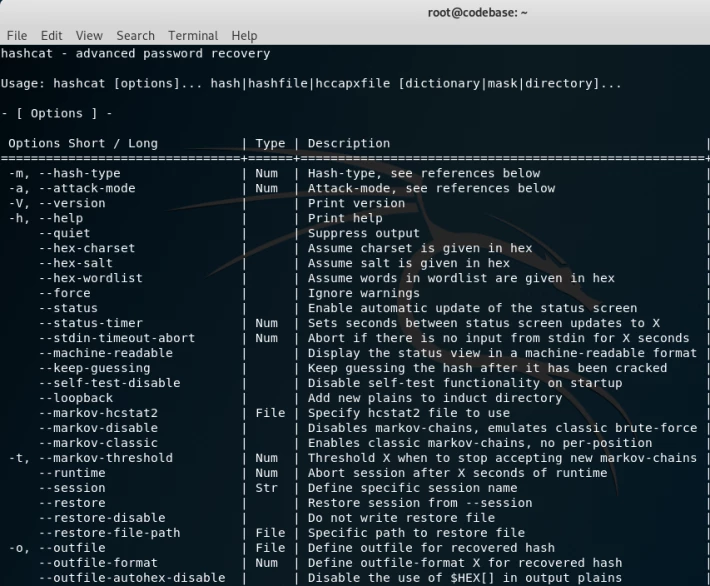Click the '-o, --outfile' option
The height and width of the screenshot is (586, 710).
point(57,548)
